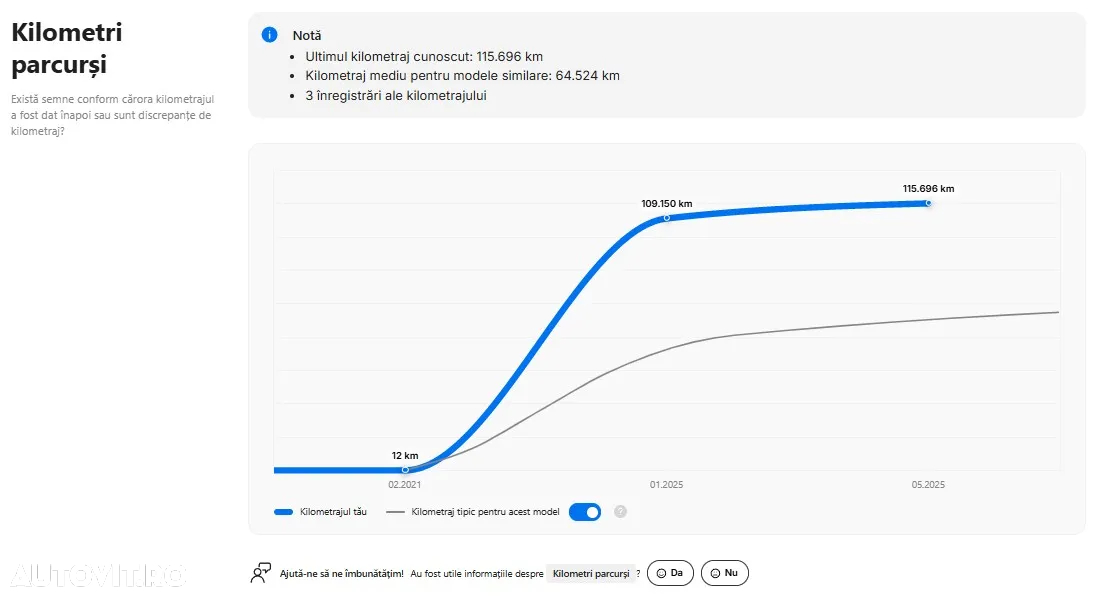Click the Autovit.ro watermark logo

click(98, 576)
